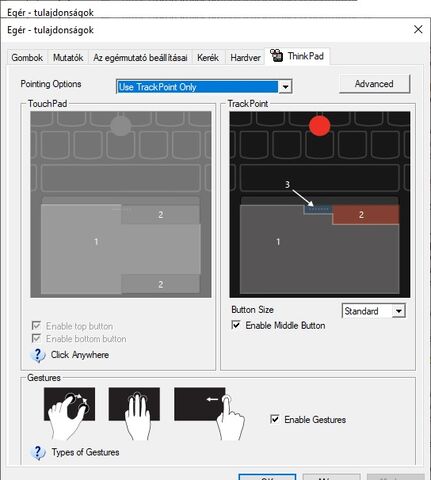Click TouchPad zone 1 area

pos(96,241)
